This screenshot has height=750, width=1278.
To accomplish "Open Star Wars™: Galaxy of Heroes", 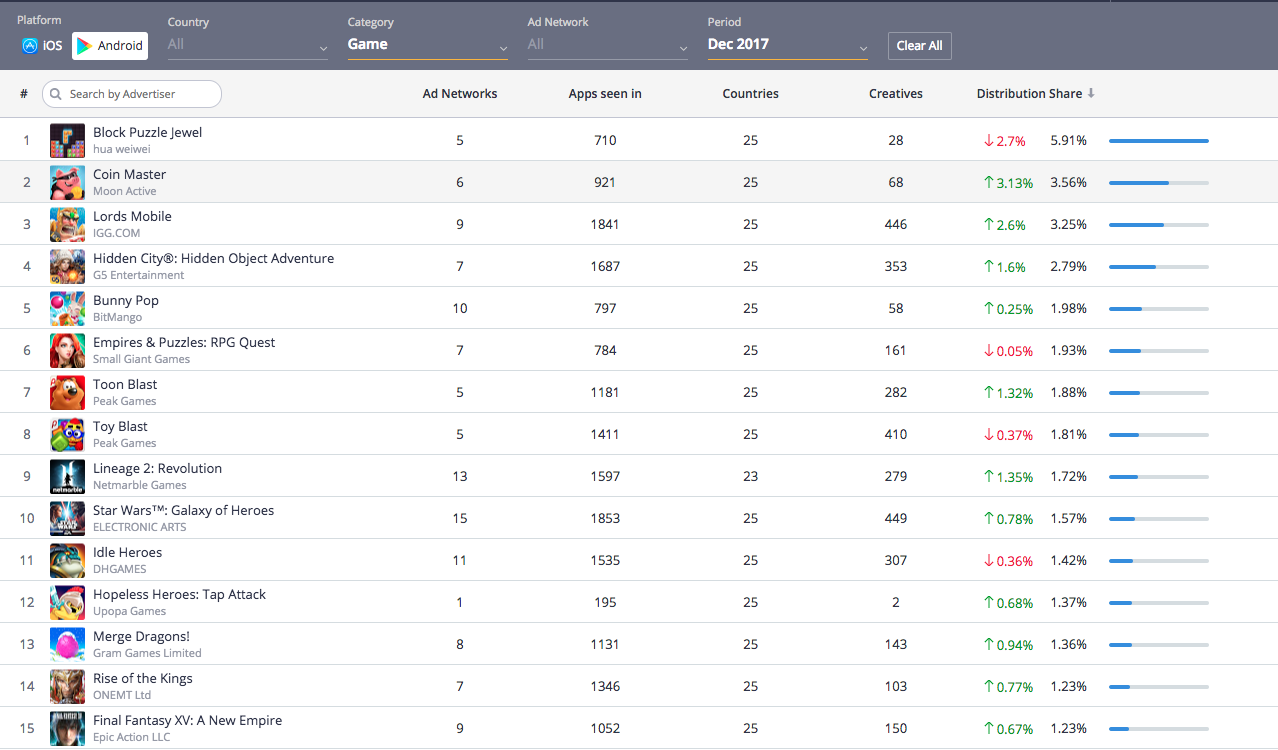I will [183, 510].
